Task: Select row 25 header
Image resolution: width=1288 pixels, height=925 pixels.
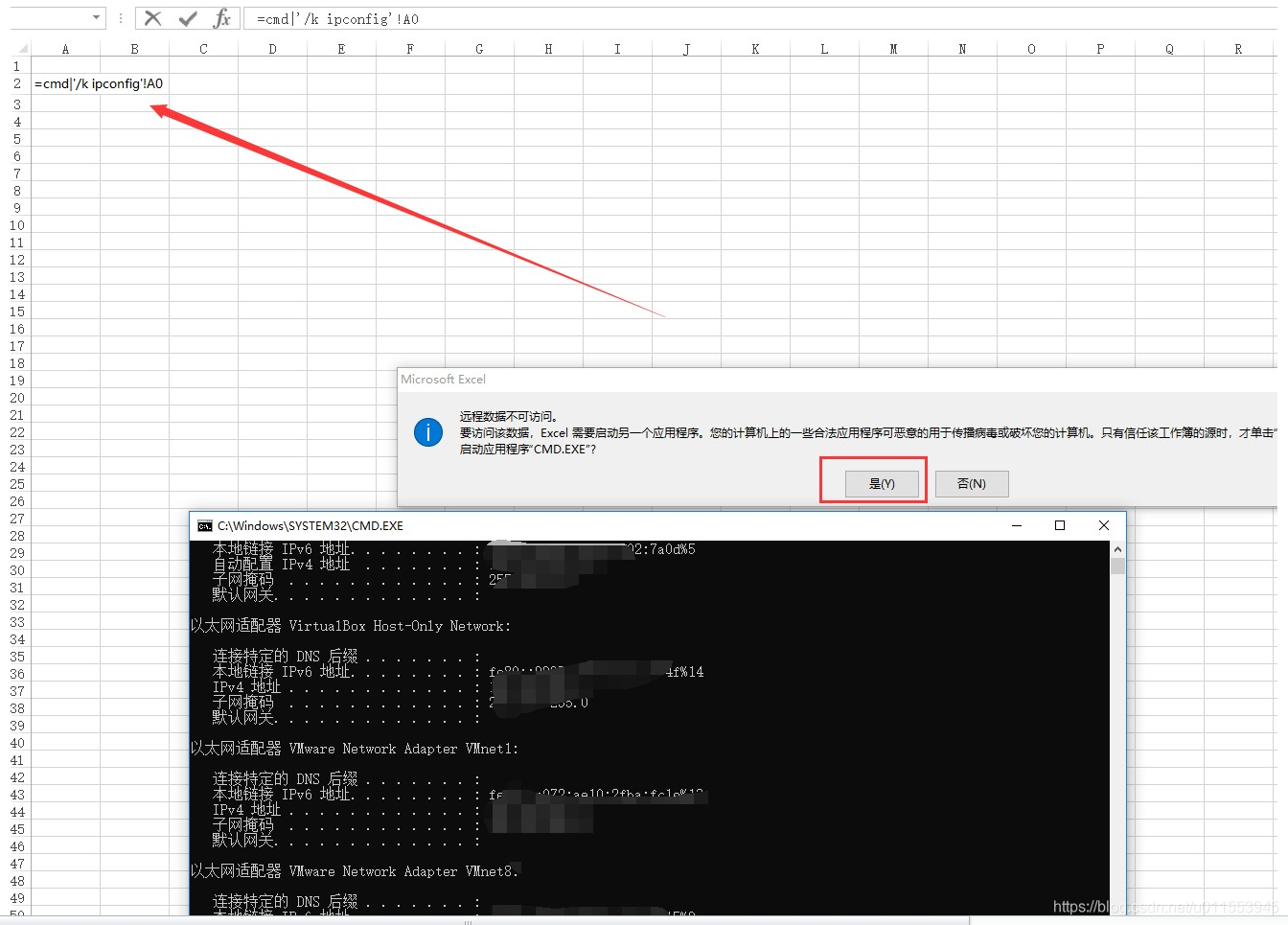Action: tap(16, 484)
